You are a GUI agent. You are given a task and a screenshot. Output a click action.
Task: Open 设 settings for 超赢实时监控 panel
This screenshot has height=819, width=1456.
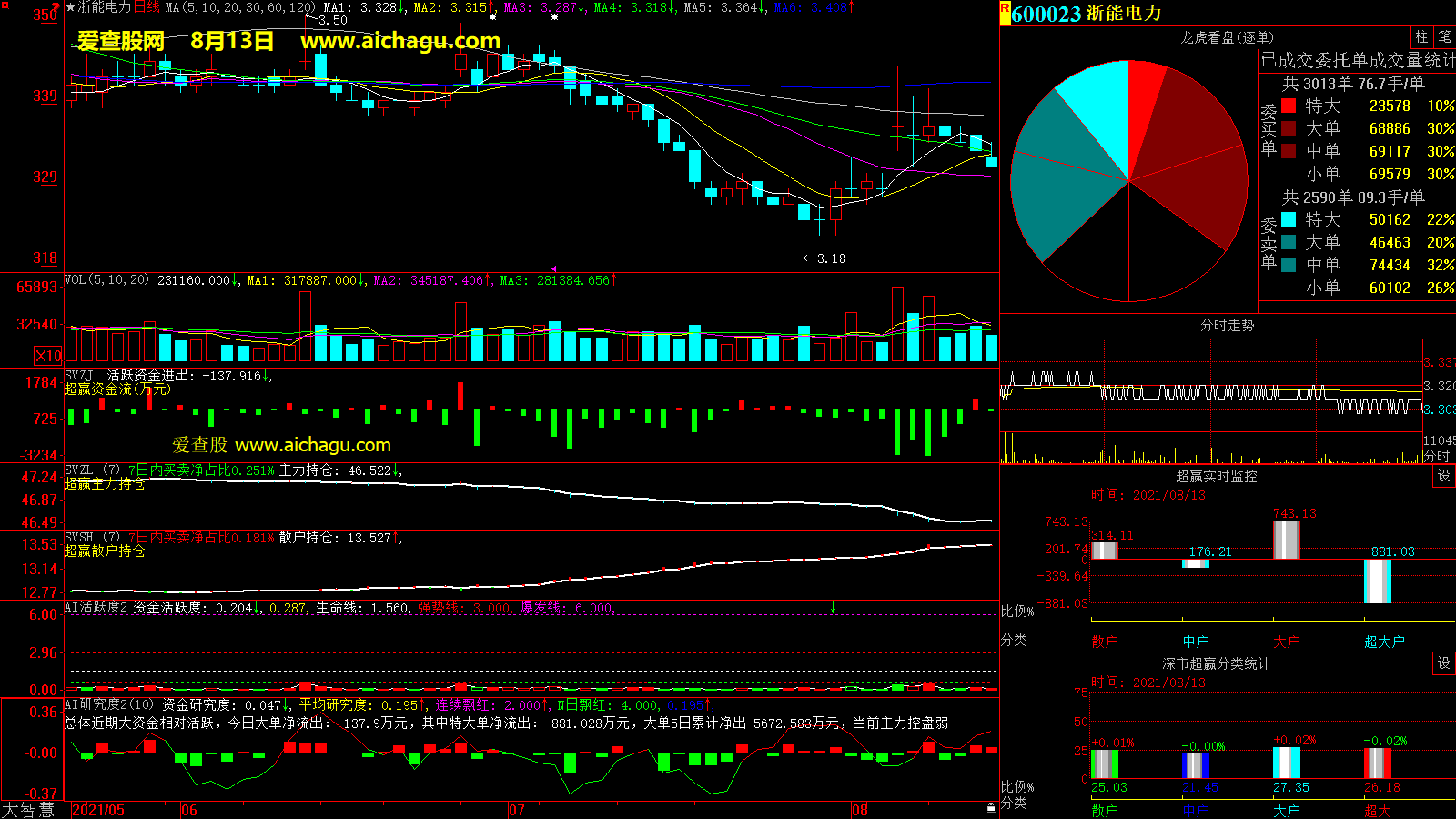[1443, 476]
